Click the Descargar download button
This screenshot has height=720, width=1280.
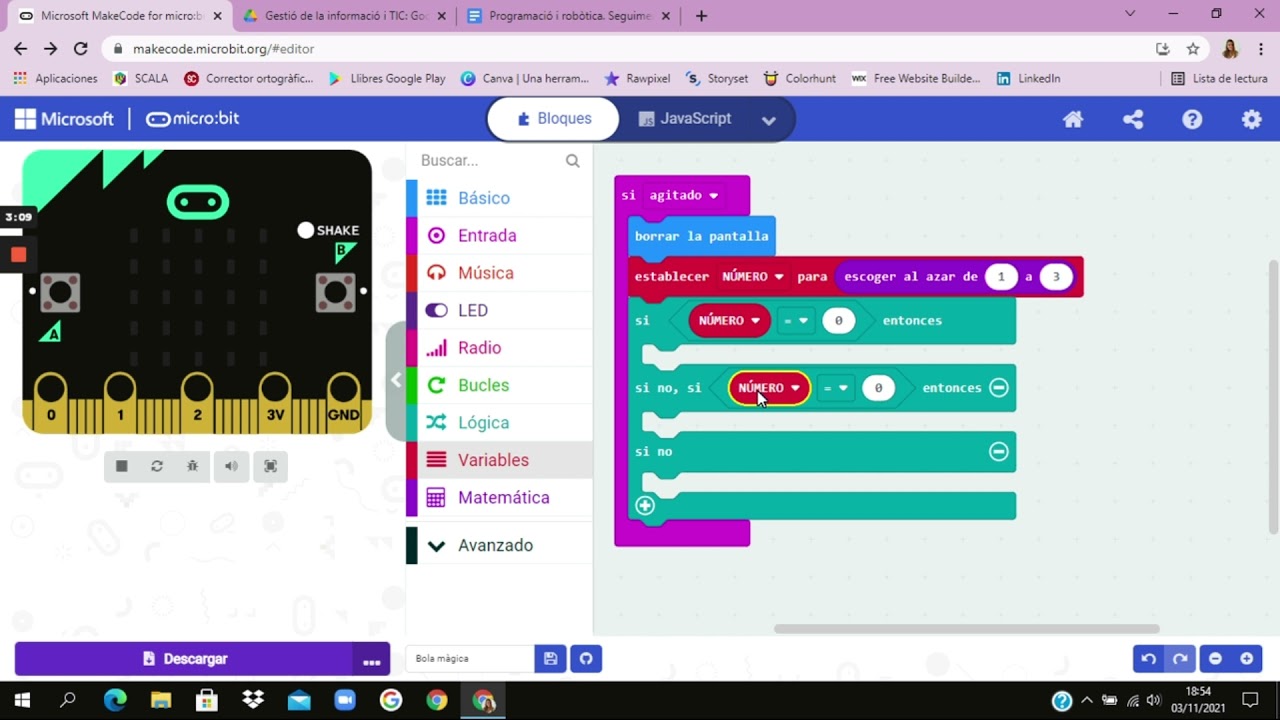[184, 659]
